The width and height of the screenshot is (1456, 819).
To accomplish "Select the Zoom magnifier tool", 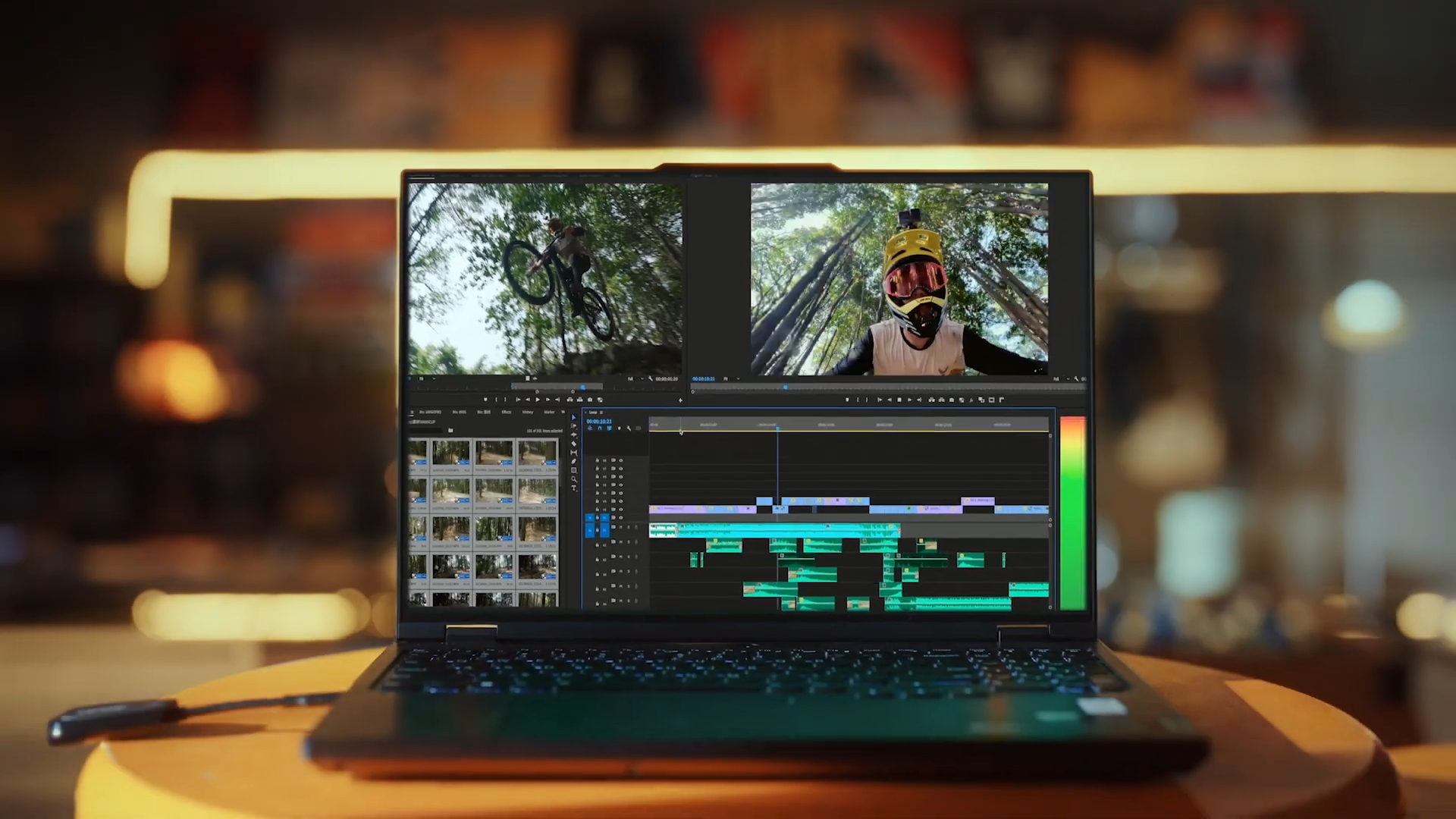I will coord(574,479).
